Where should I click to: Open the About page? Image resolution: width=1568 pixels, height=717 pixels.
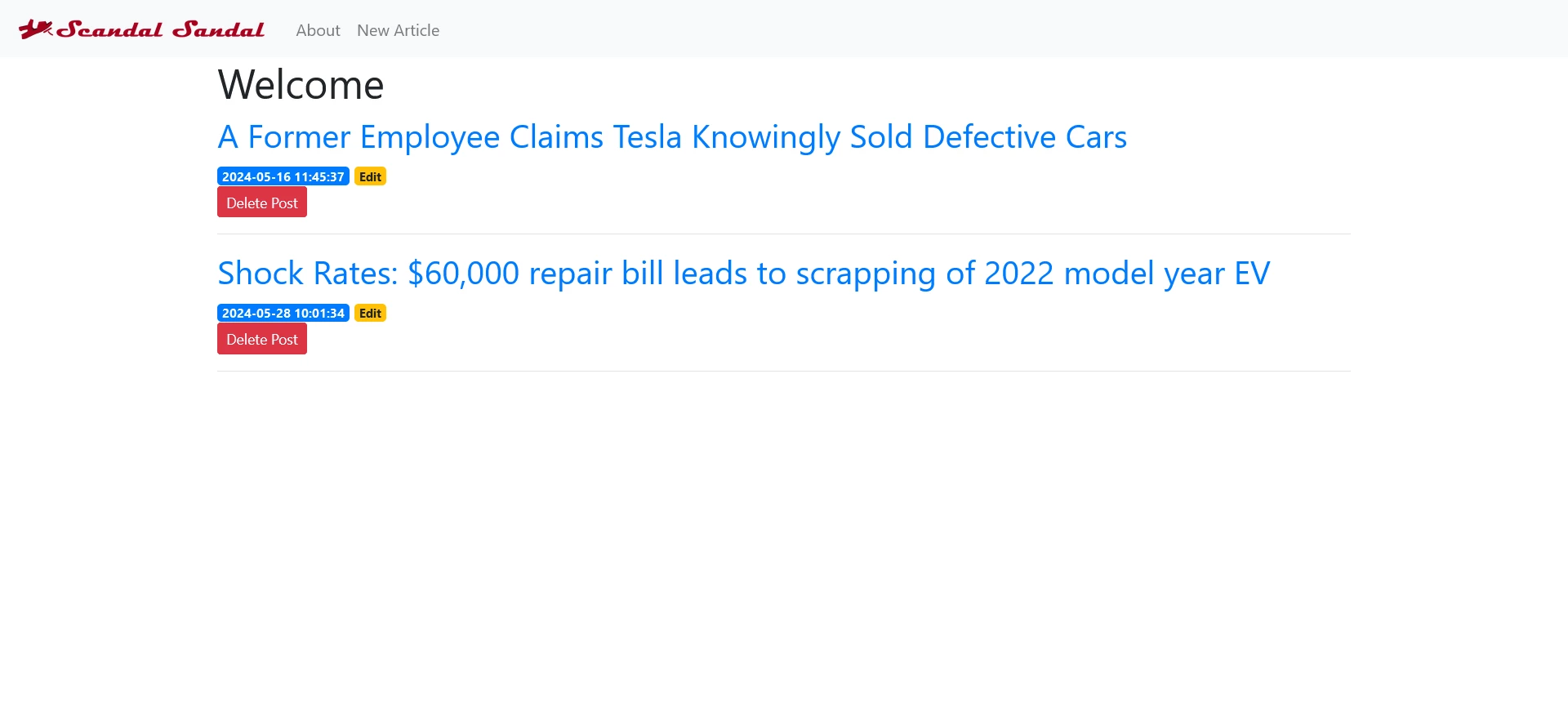318,30
